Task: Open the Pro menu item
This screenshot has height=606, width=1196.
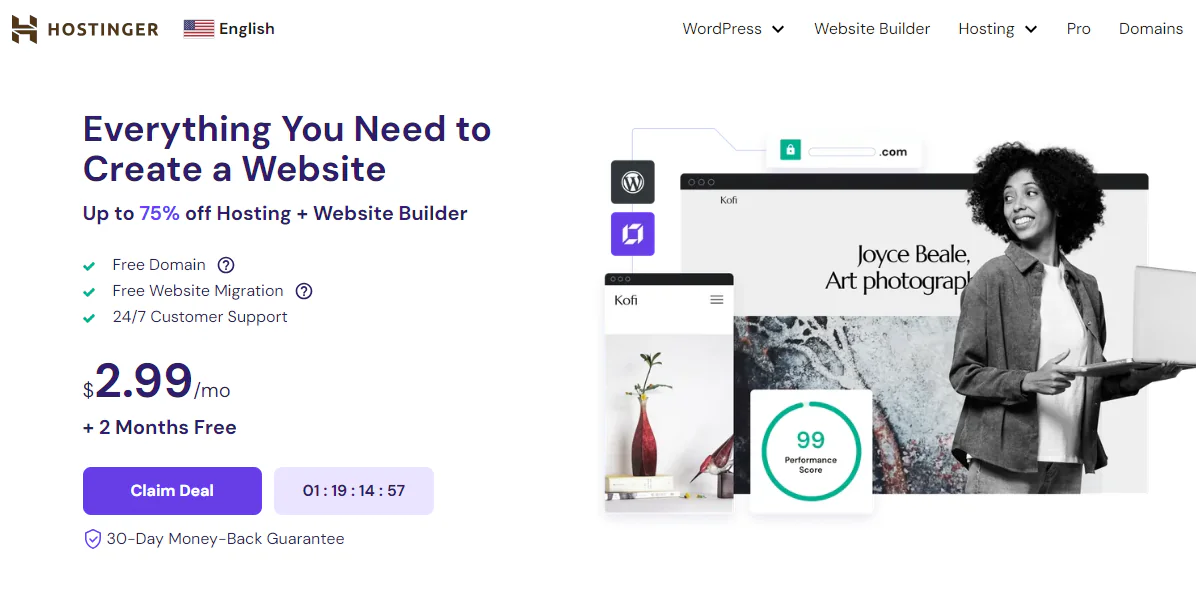Action: [x=1079, y=29]
